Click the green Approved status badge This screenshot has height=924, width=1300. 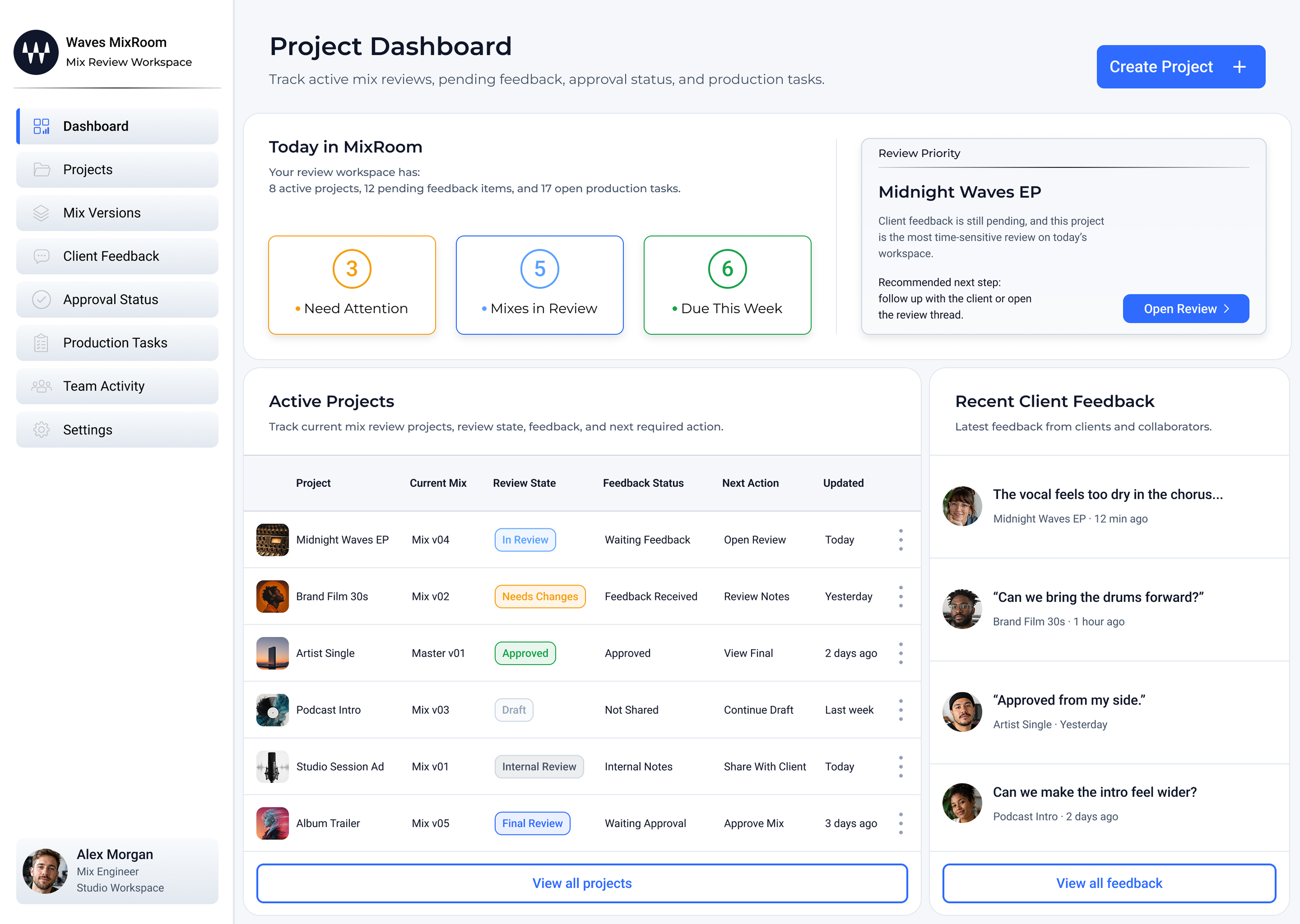tap(525, 653)
